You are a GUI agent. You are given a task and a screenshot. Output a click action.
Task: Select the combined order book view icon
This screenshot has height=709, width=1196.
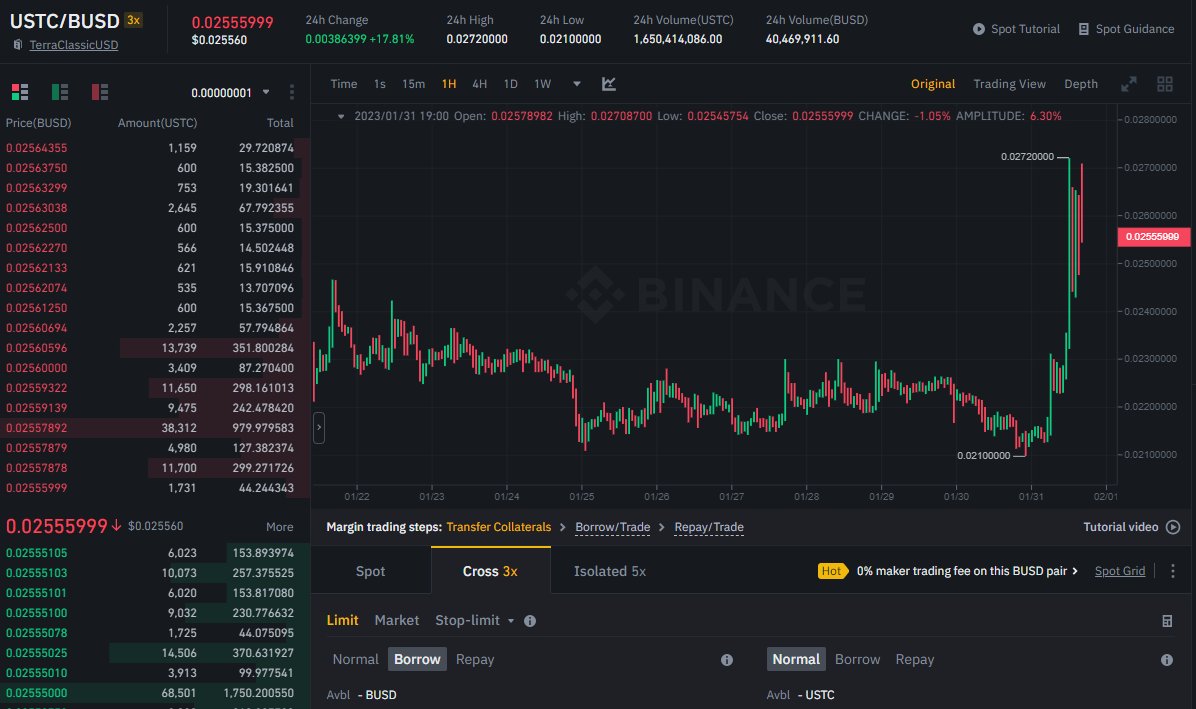click(x=20, y=92)
